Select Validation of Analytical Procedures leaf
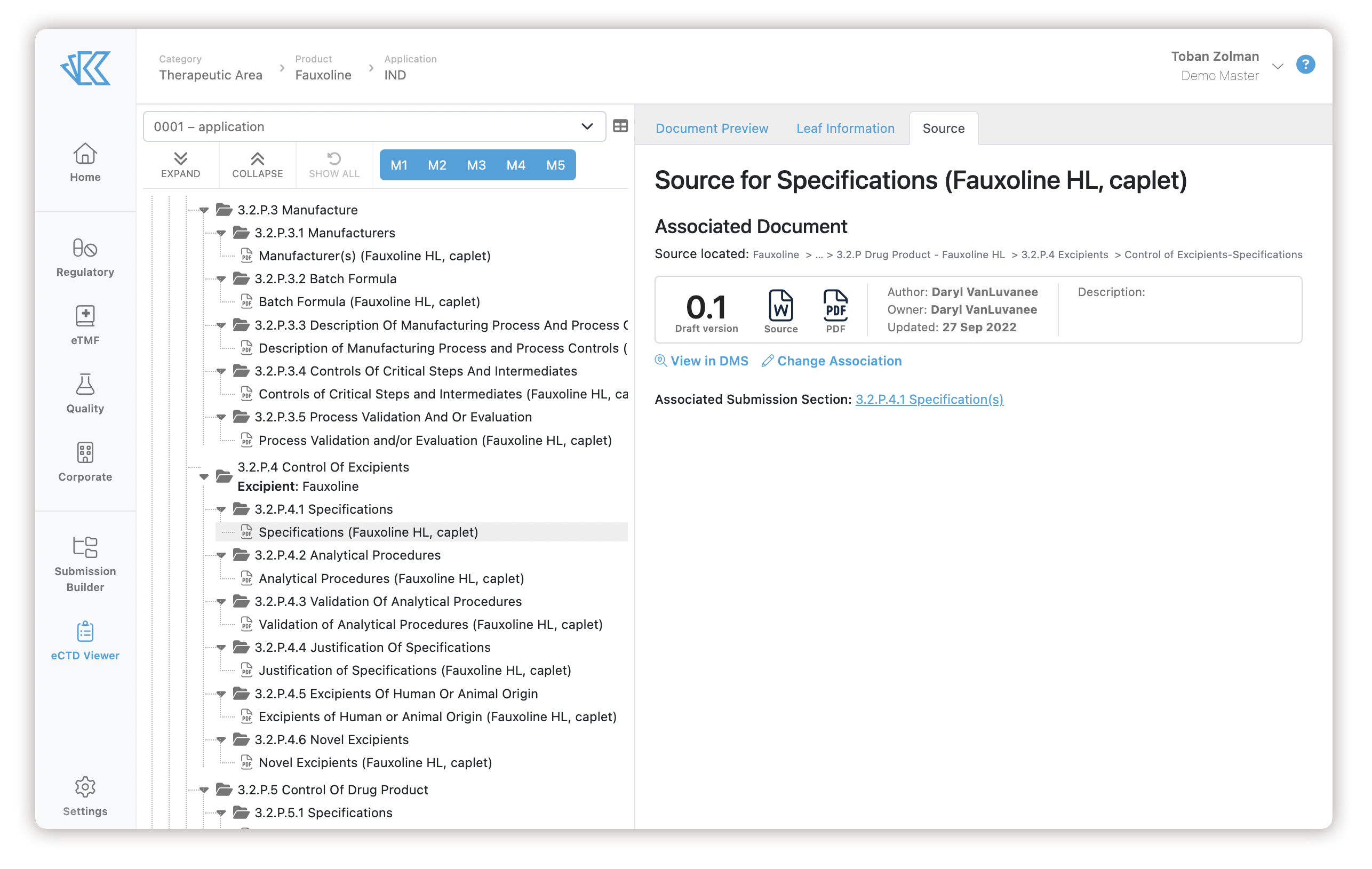 pyautogui.click(x=430, y=625)
